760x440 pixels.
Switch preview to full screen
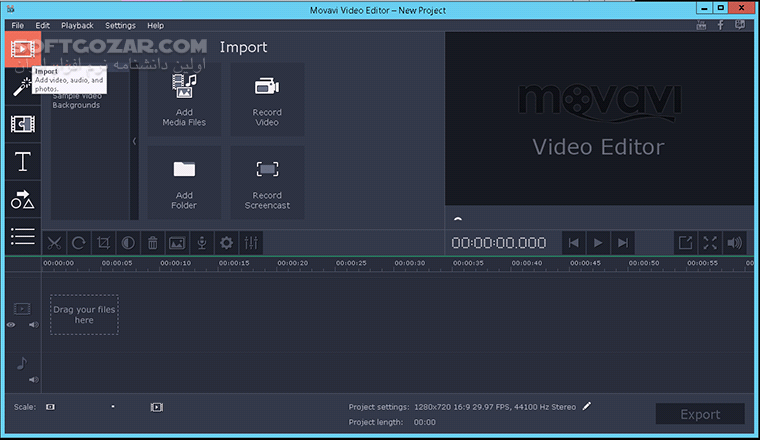coord(710,243)
